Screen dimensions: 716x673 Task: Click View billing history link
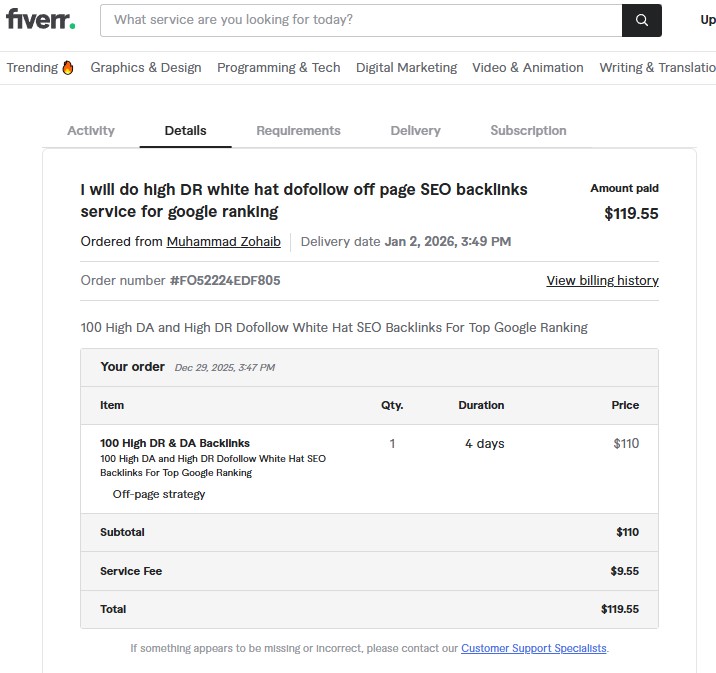602,281
